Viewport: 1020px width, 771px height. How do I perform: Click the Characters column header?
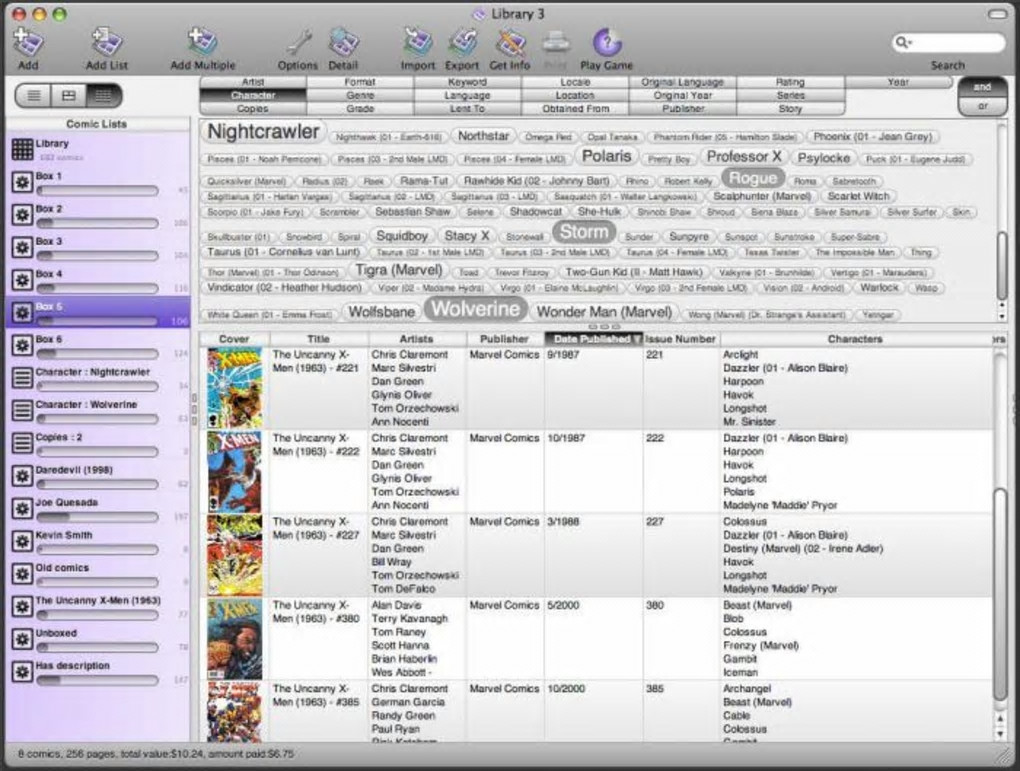pos(855,339)
